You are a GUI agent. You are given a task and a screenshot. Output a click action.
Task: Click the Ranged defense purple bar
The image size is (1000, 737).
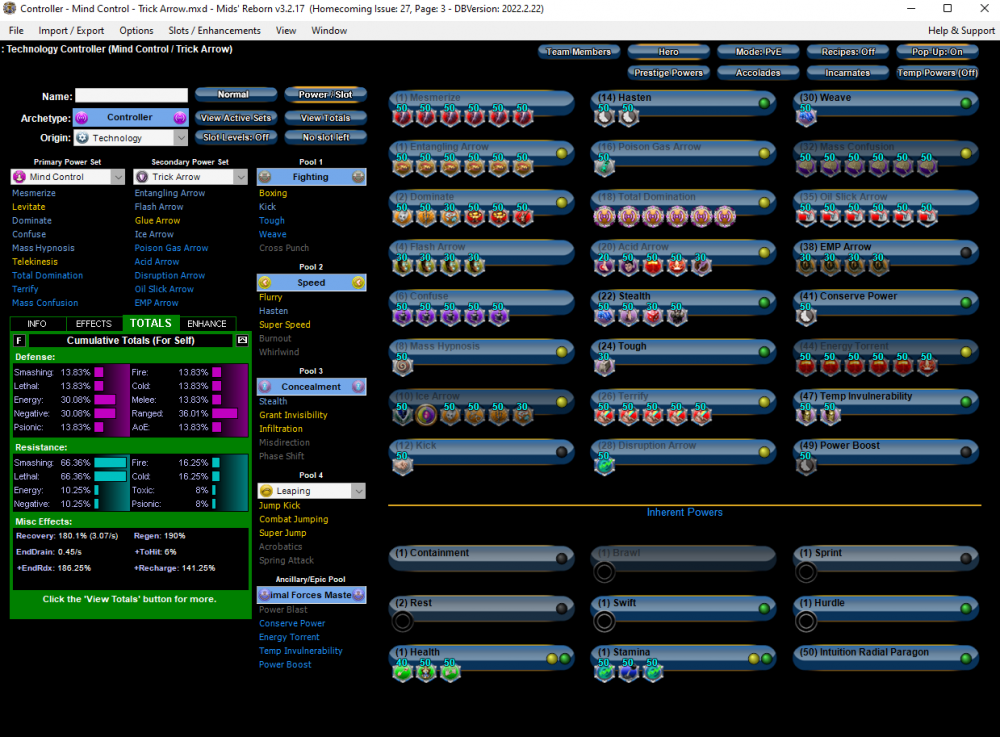(224, 413)
